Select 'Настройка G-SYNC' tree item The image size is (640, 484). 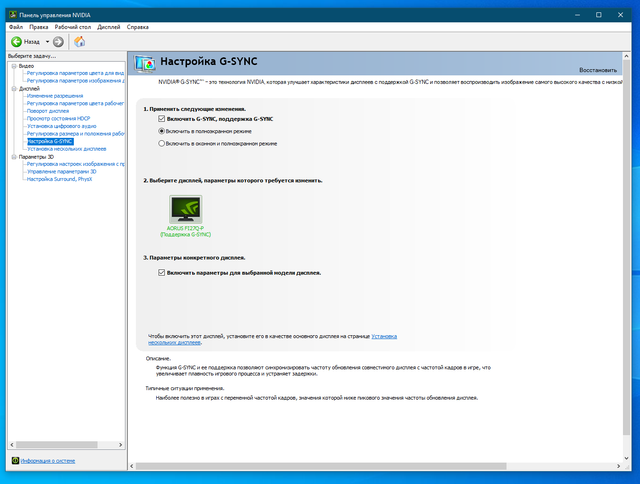(x=50, y=141)
